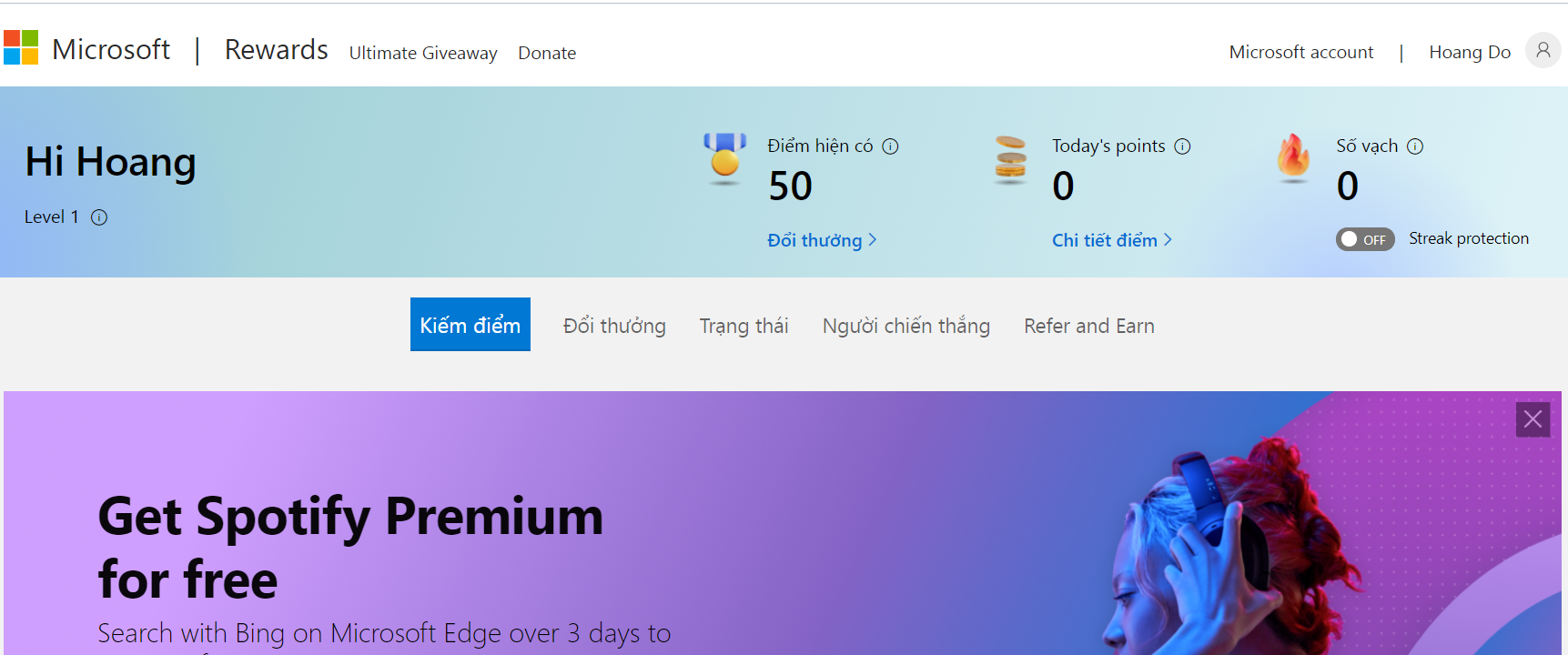Close the Spotify Premium banner

[1533, 419]
